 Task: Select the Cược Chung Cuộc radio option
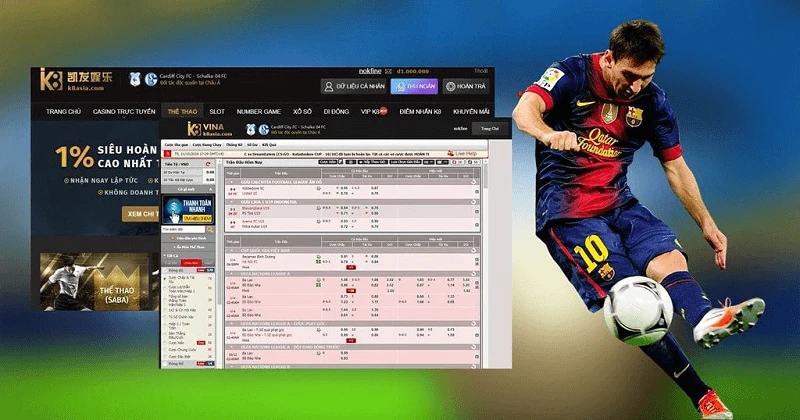[x=165, y=350]
